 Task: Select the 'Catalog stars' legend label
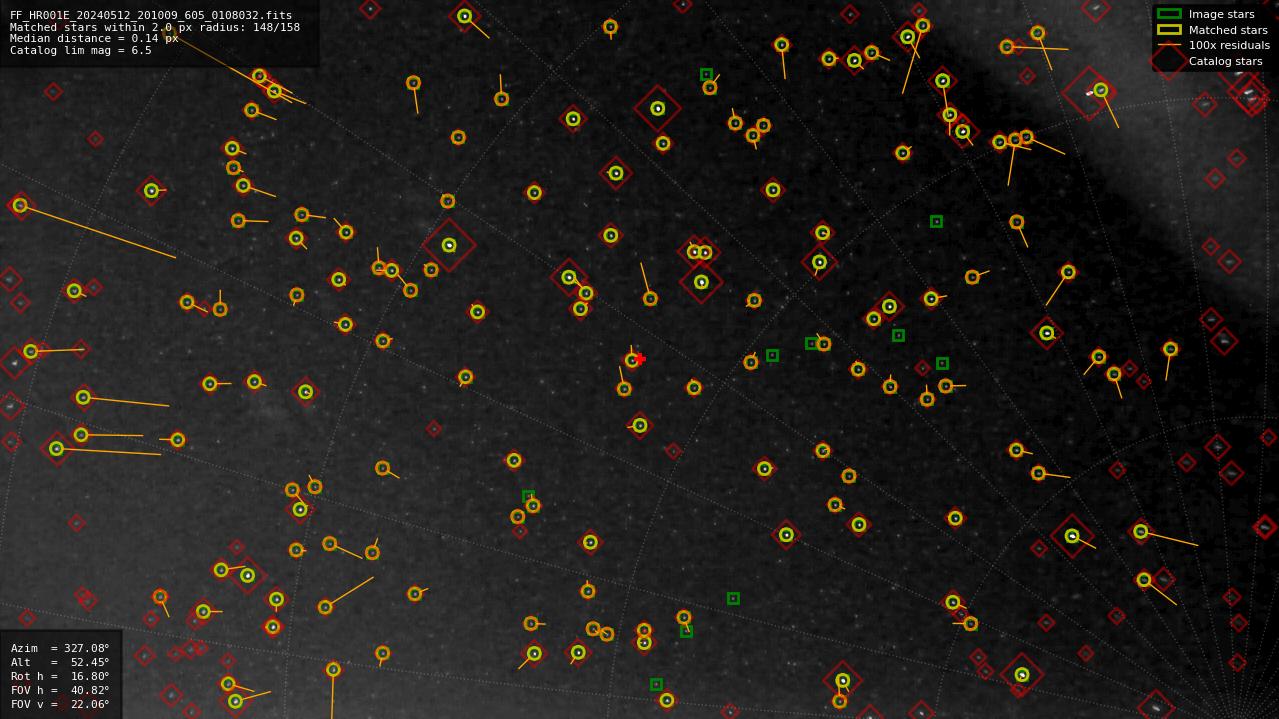coord(1226,61)
